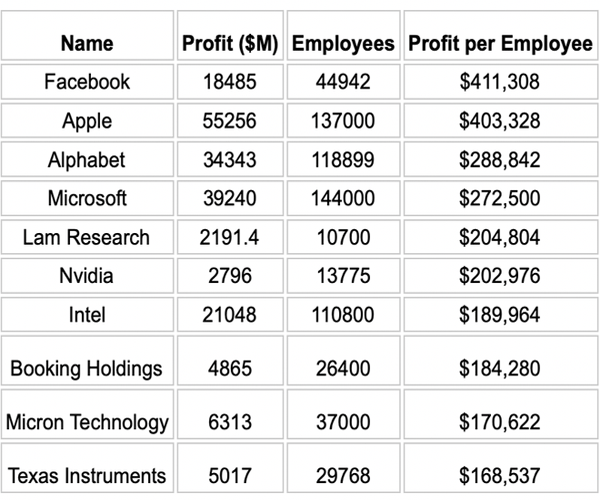
Task: Click the Nvidia name cell
Action: [x=87, y=276]
